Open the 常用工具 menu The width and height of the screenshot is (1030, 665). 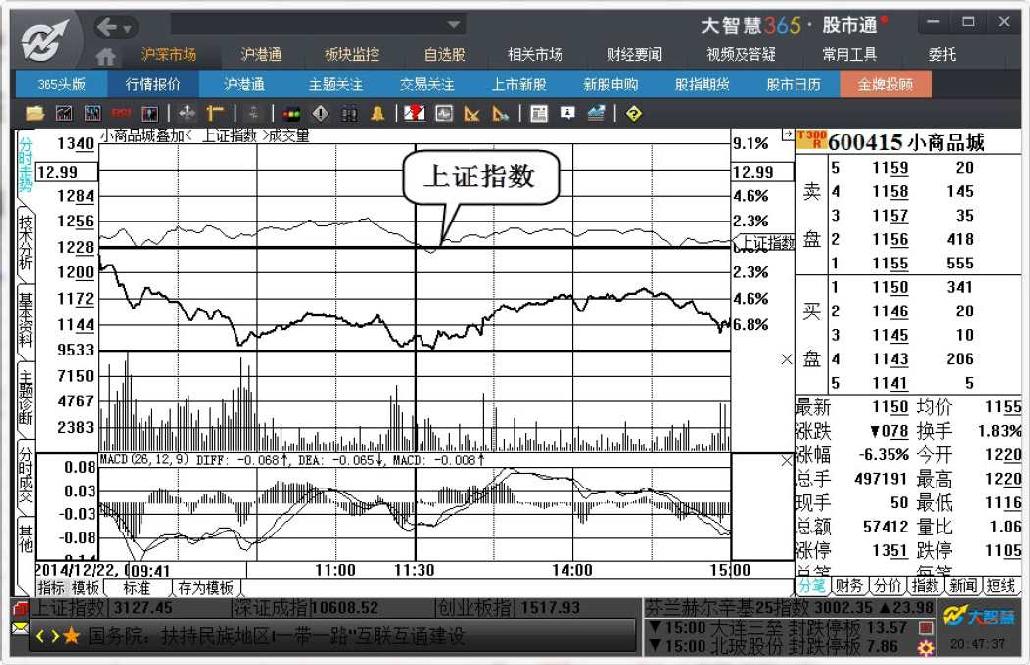tap(849, 55)
